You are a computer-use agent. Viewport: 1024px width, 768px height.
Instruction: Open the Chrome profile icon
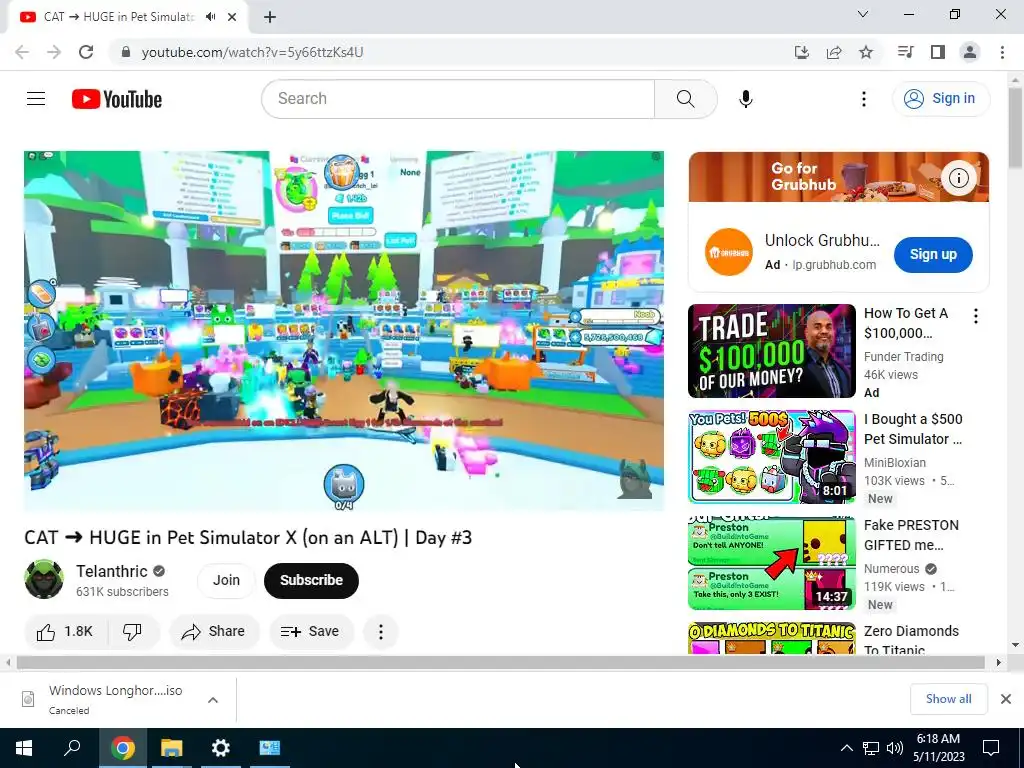(970, 52)
